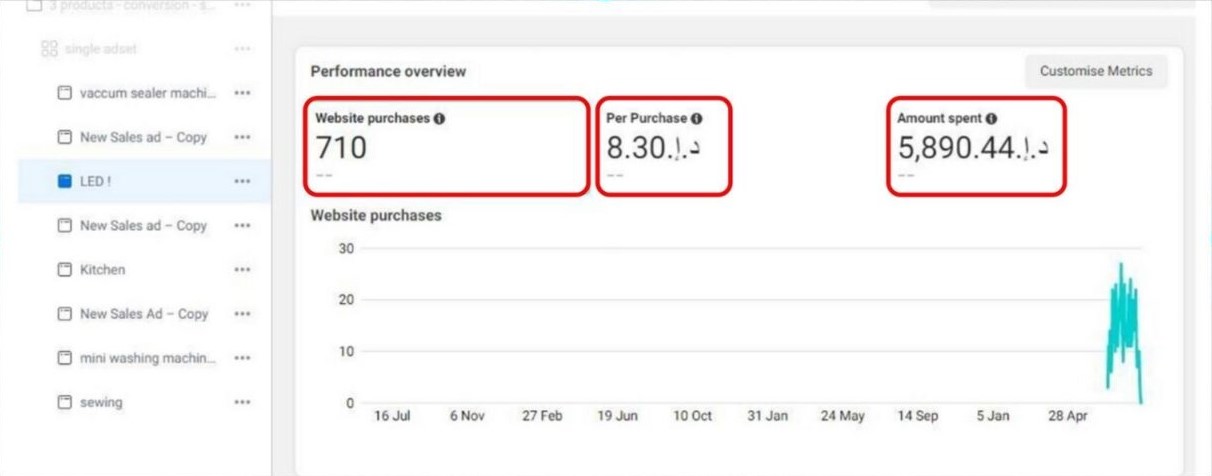Select the first New Sales ad – Copy

(143, 137)
